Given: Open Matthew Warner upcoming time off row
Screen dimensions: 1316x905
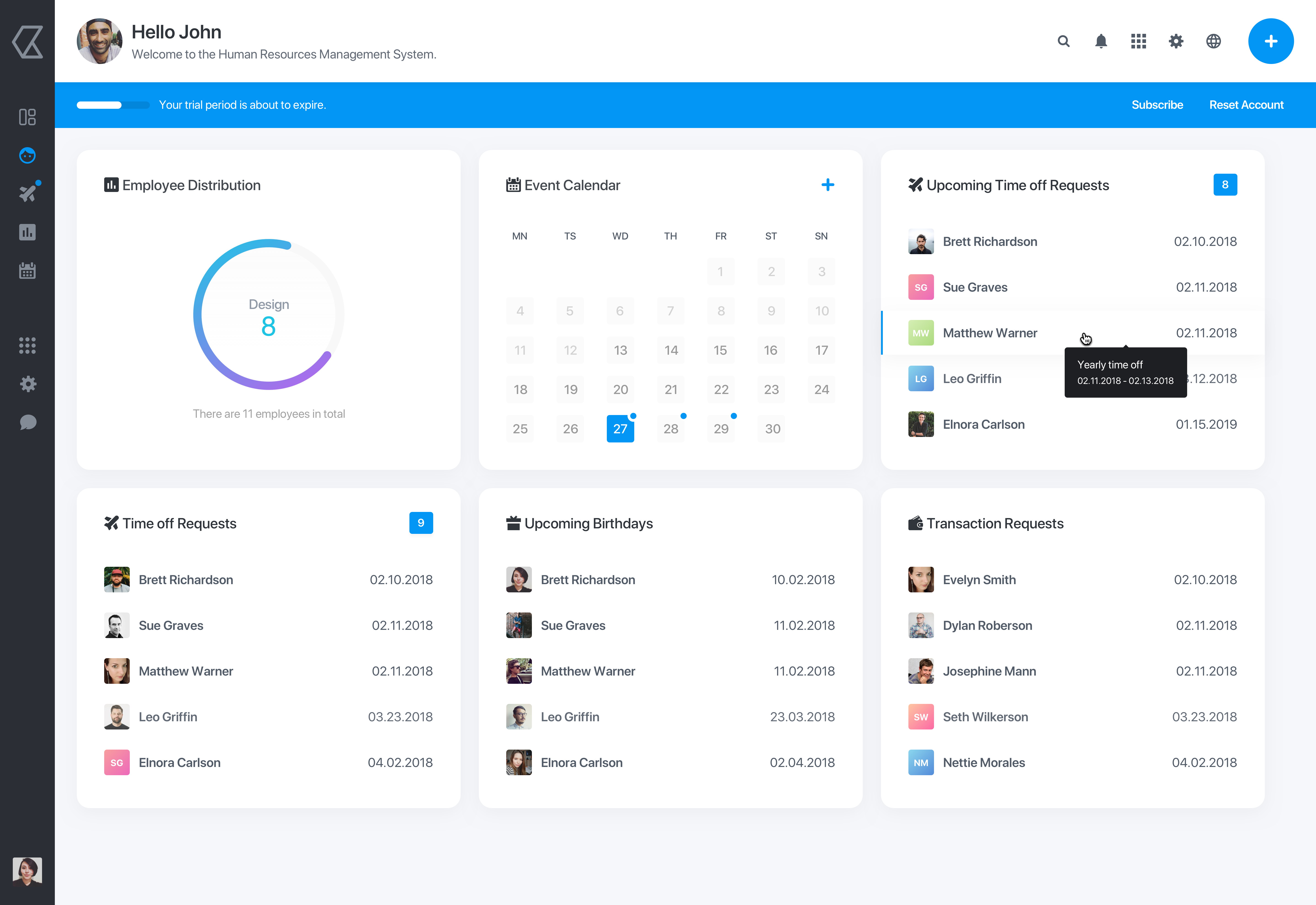Looking at the screenshot, I should click(x=990, y=333).
